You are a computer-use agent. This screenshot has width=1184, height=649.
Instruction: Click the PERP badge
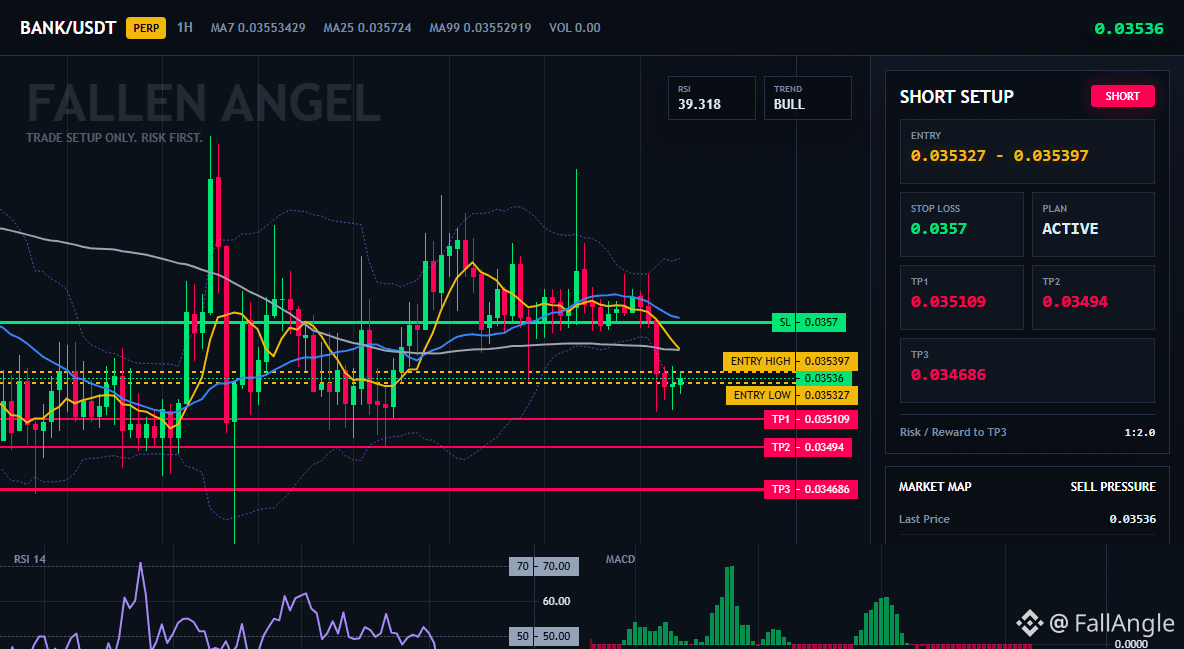point(146,28)
